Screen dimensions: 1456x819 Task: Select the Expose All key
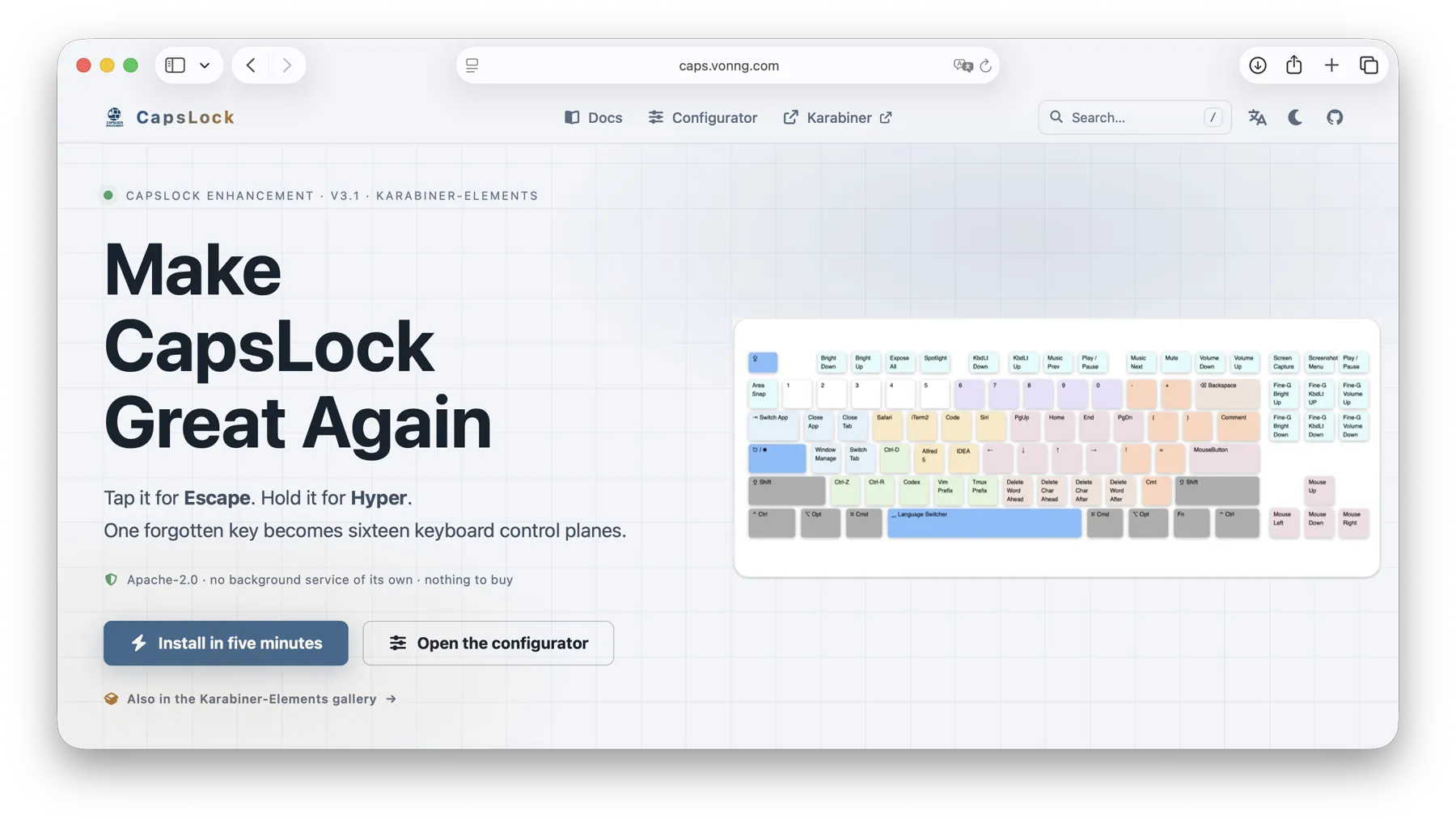point(900,362)
